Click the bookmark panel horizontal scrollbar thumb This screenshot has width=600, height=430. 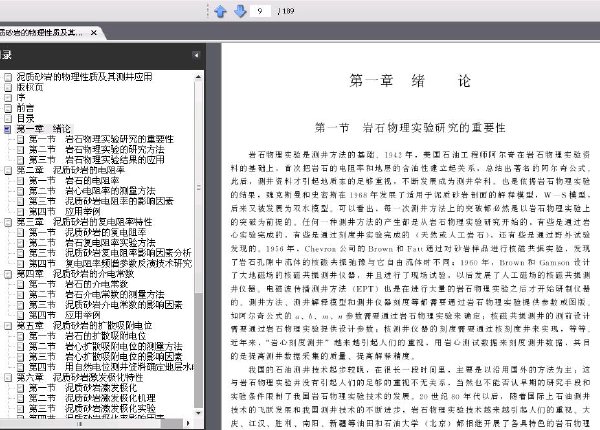[x=80, y=423]
